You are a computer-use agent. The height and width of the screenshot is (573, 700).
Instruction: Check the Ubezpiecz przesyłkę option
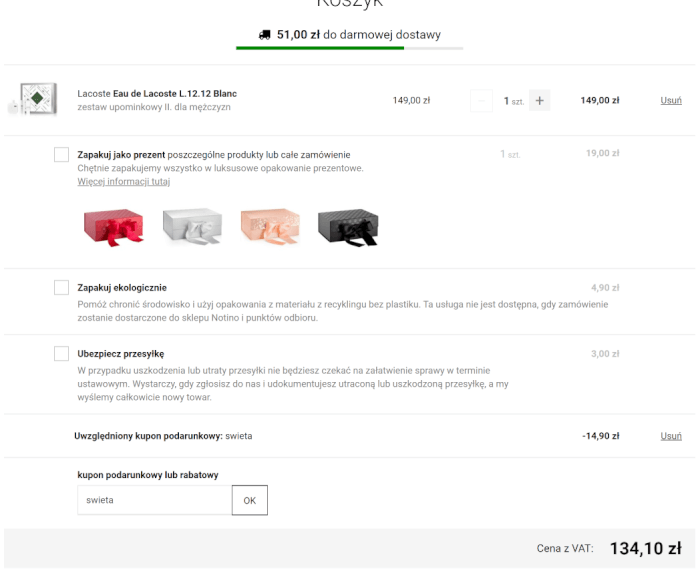point(61,353)
